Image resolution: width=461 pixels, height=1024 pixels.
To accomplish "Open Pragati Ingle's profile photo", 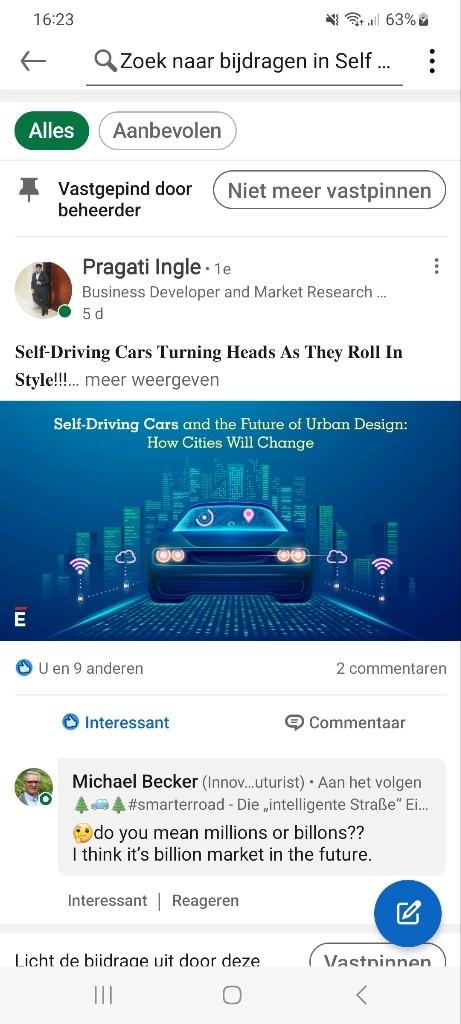I will [43, 290].
